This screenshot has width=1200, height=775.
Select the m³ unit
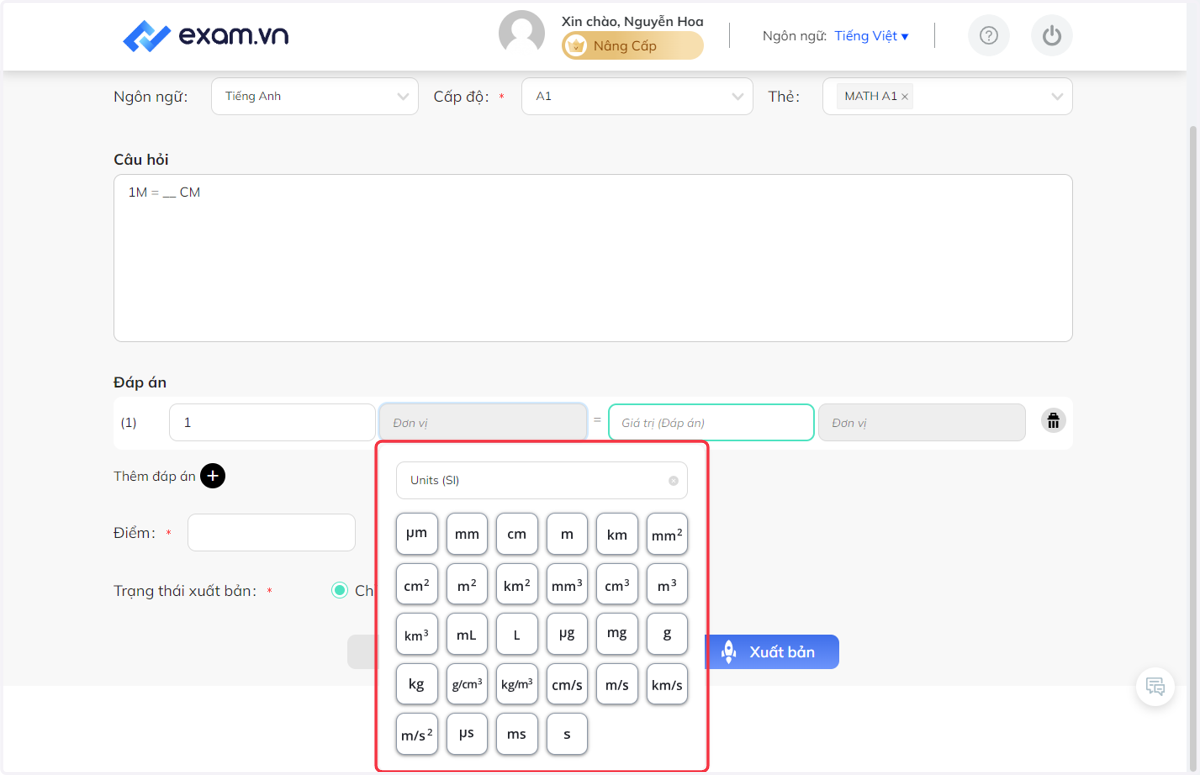tap(667, 584)
